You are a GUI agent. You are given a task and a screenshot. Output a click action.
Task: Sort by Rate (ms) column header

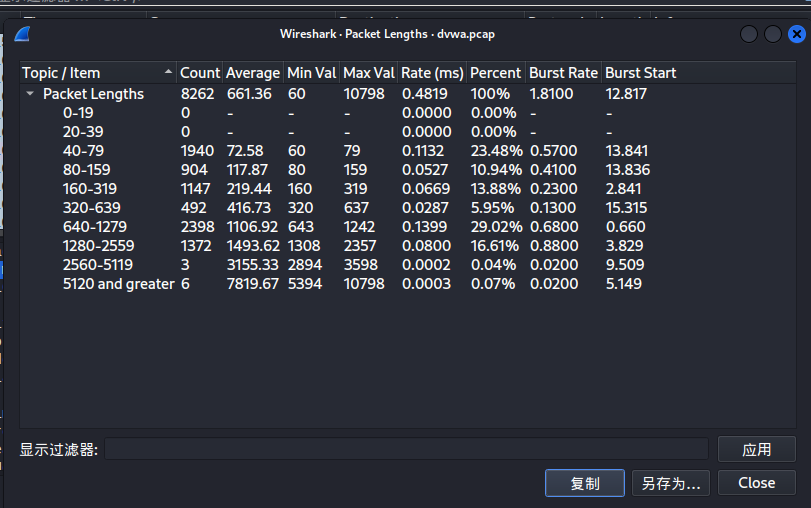coord(432,73)
